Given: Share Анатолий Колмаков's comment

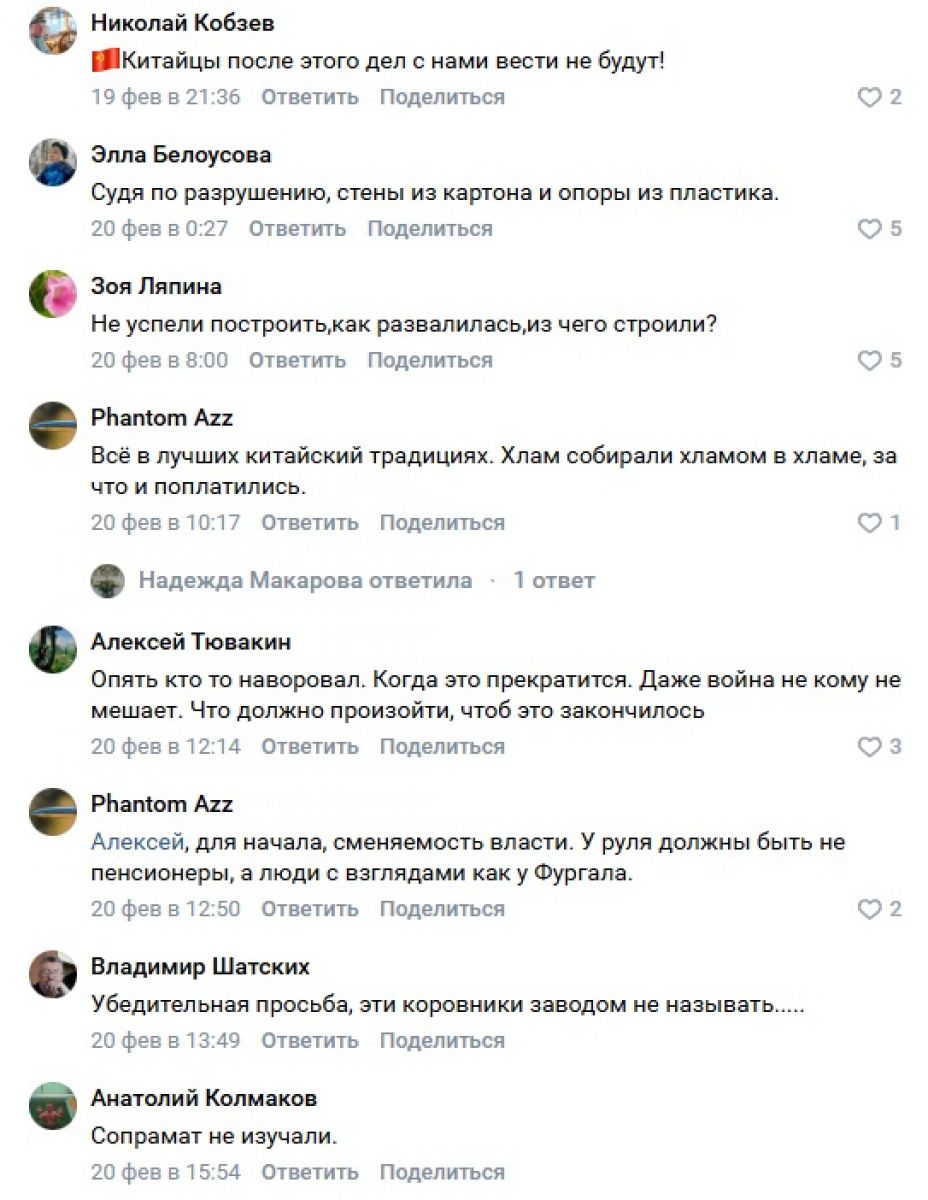Looking at the screenshot, I should [442, 1172].
